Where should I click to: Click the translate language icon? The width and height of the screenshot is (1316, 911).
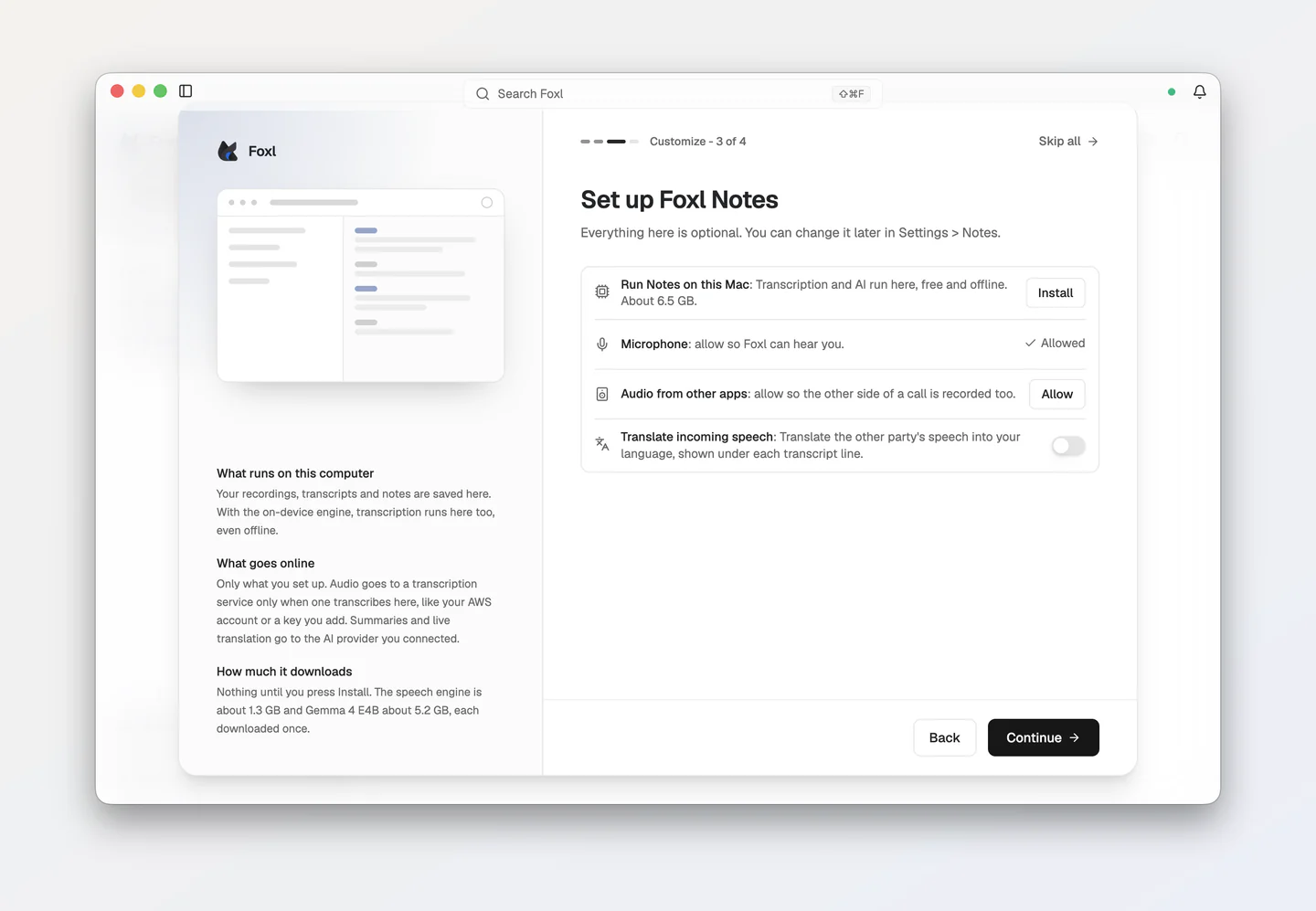602,444
